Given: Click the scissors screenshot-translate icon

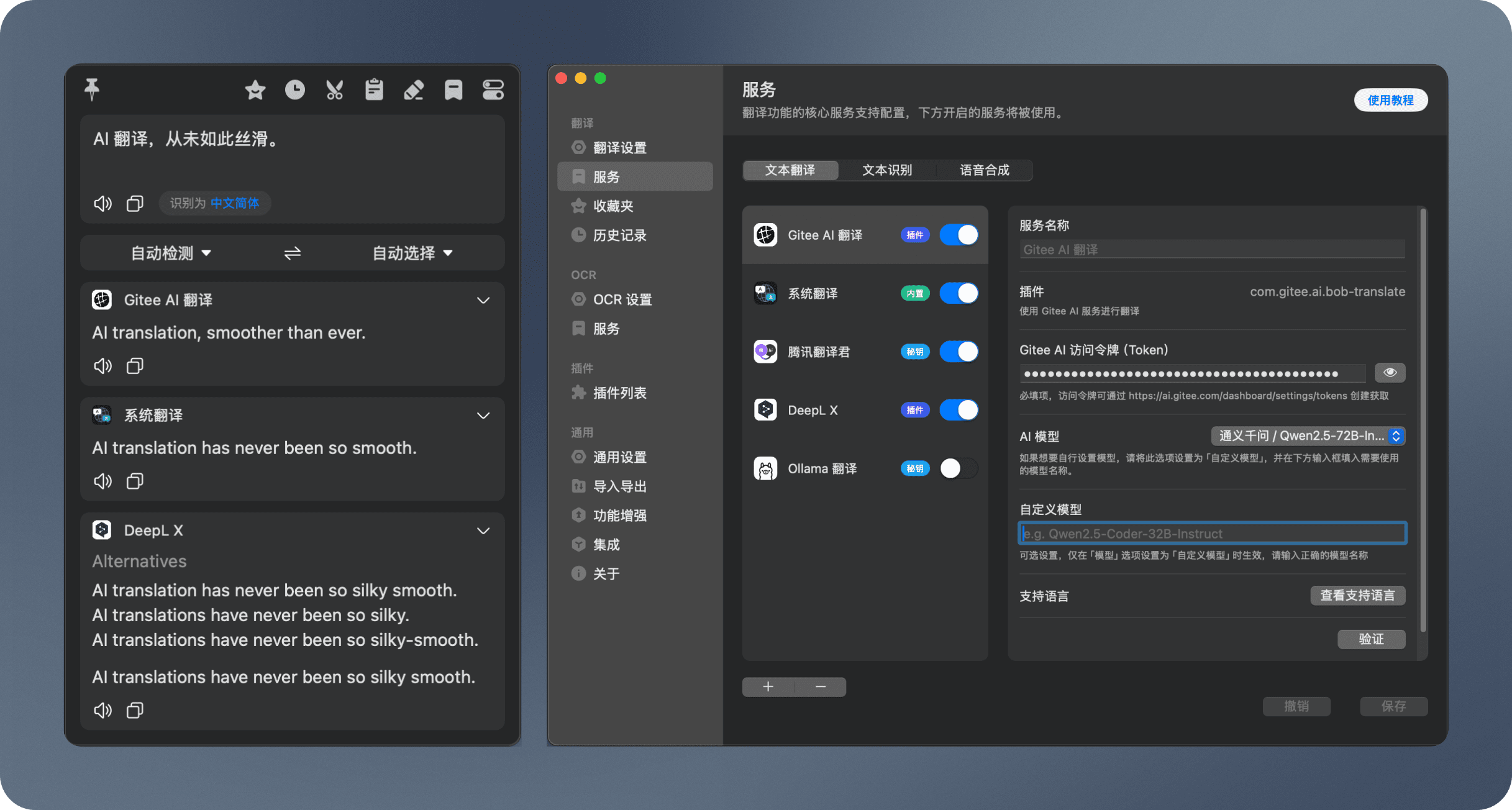Looking at the screenshot, I should [x=334, y=90].
